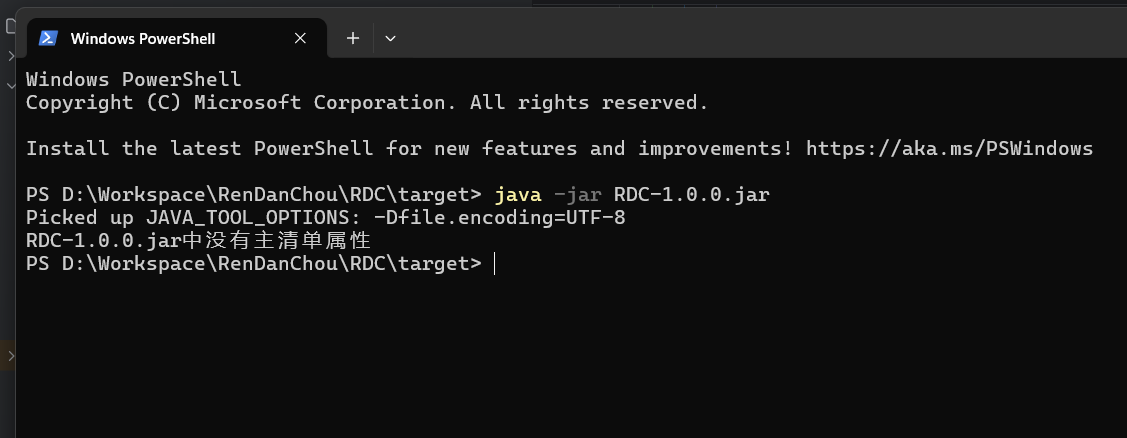1127x438 pixels.
Task: Close the Windows PowerShell tab
Action: tap(300, 39)
